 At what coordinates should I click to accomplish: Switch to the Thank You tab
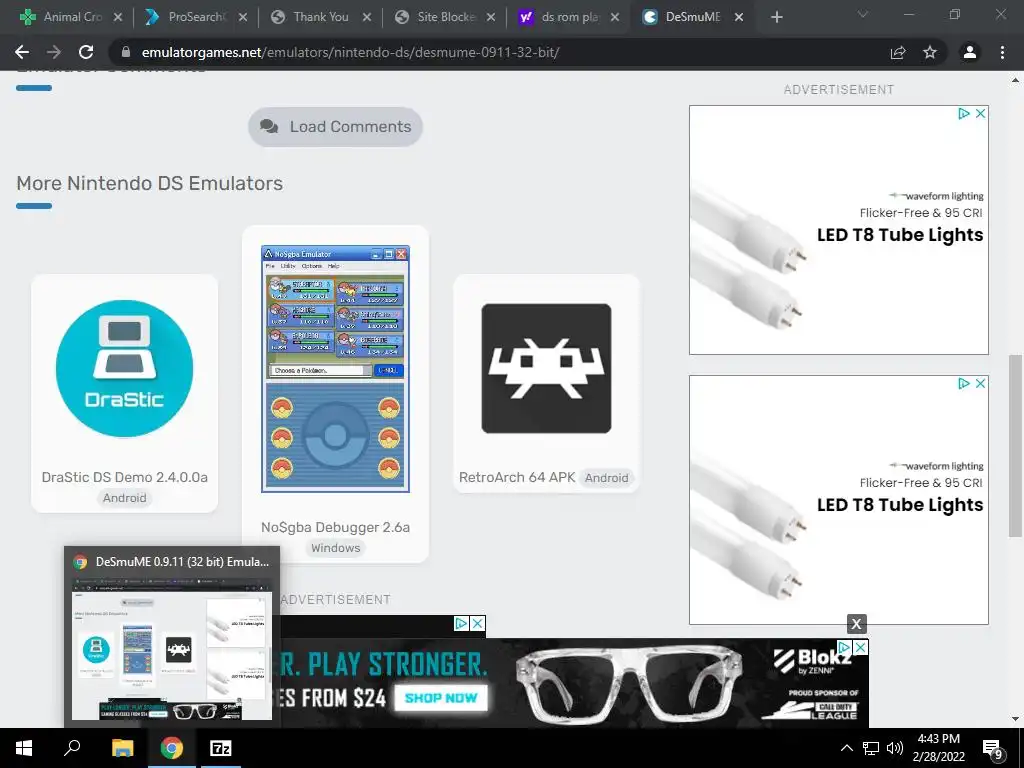(312, 17)
